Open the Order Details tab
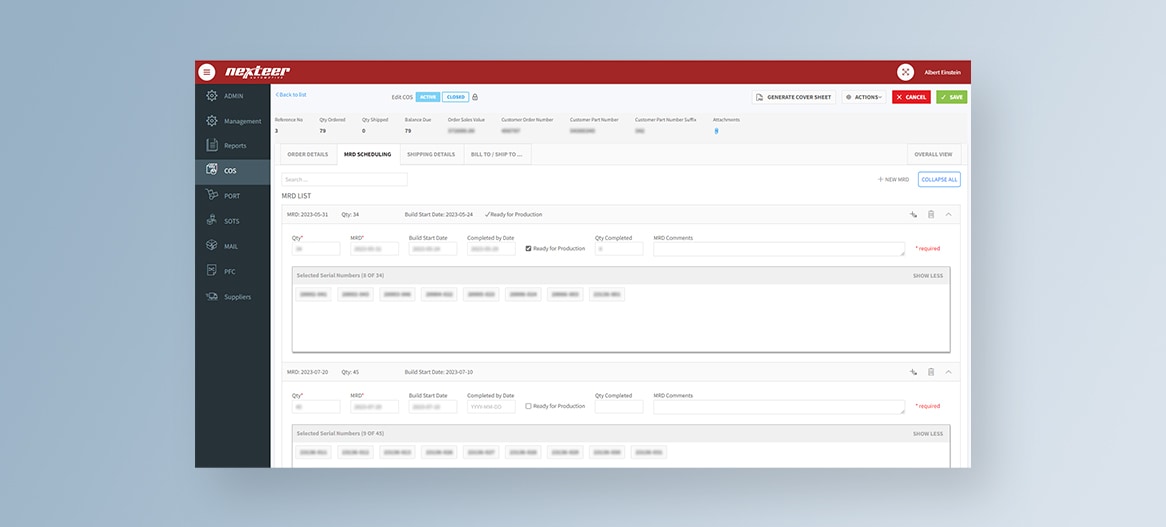 [307, 154]
